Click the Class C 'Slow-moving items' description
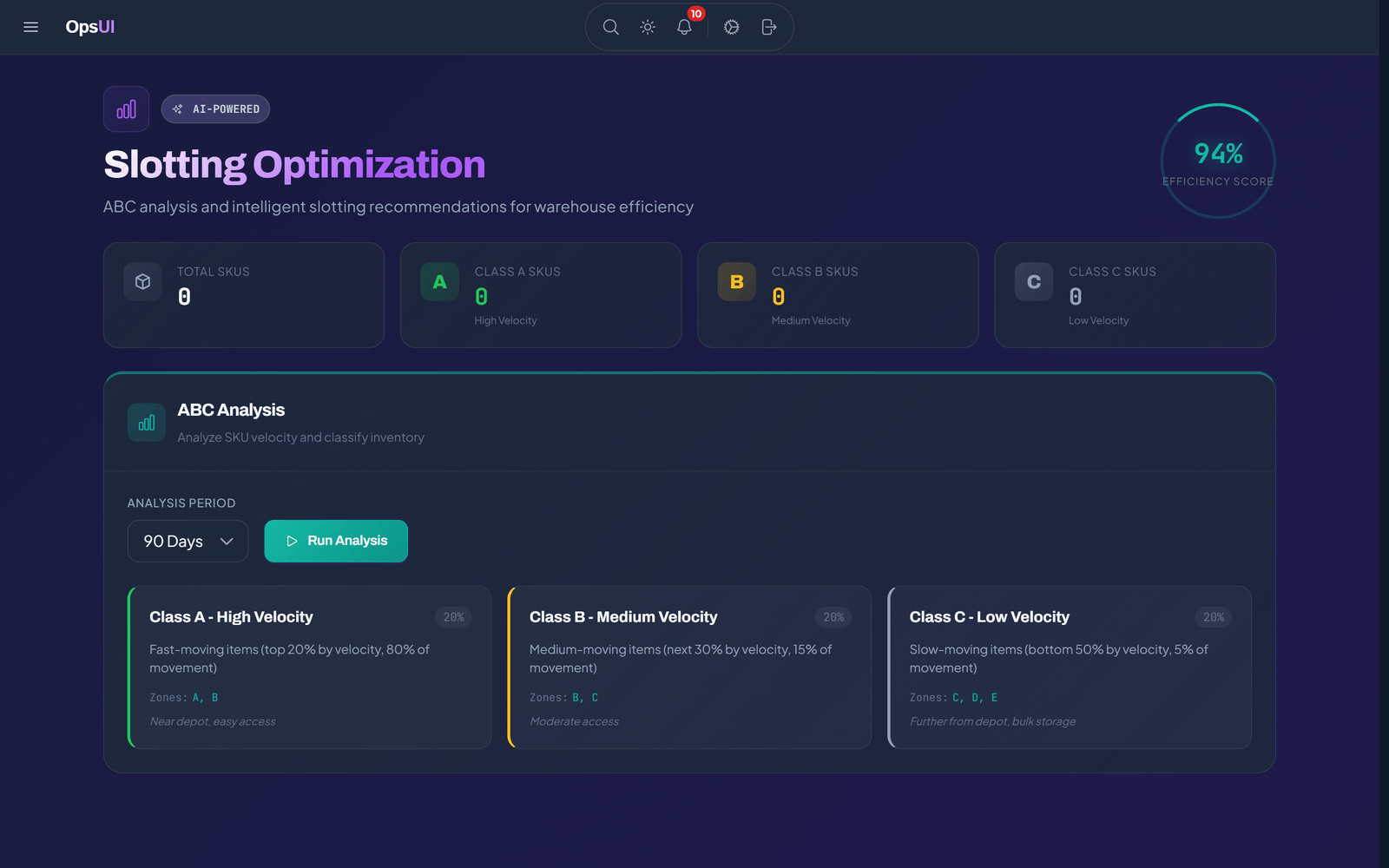 click(x=1058, y=659)
